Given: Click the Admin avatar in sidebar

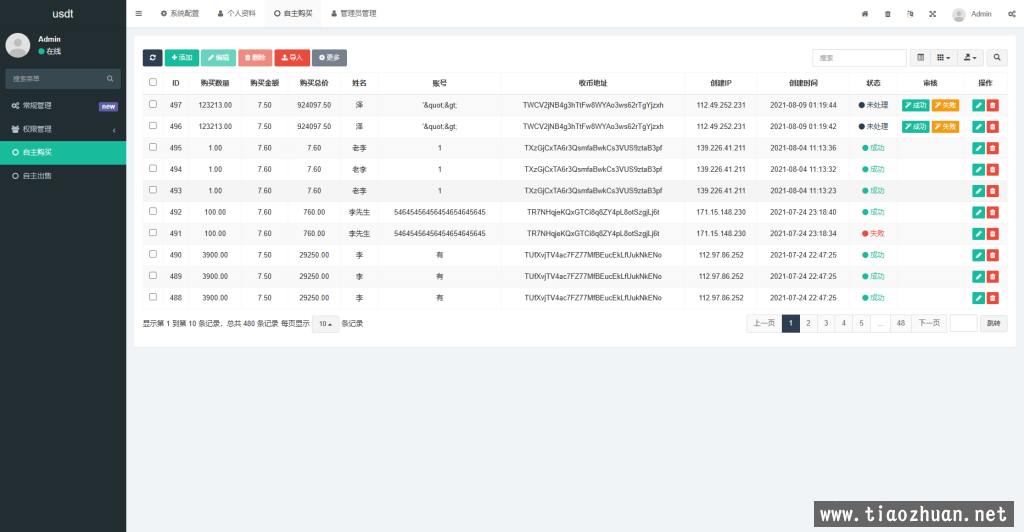Looking at the screenshot, I should (18, 45).
